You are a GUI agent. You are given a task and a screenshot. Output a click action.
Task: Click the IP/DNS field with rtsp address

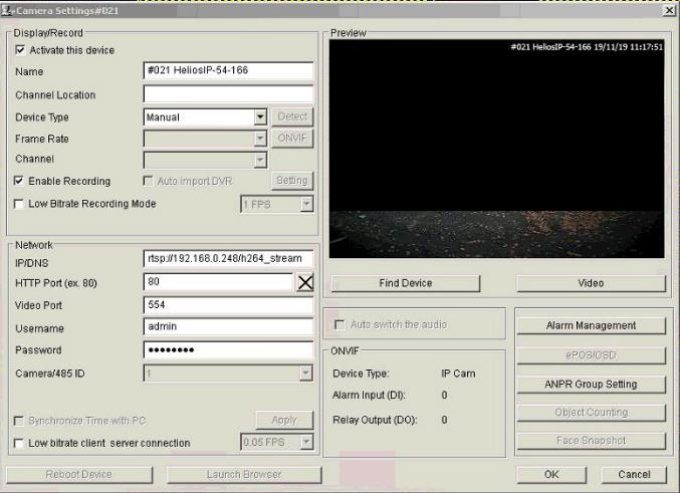point(228,259)
